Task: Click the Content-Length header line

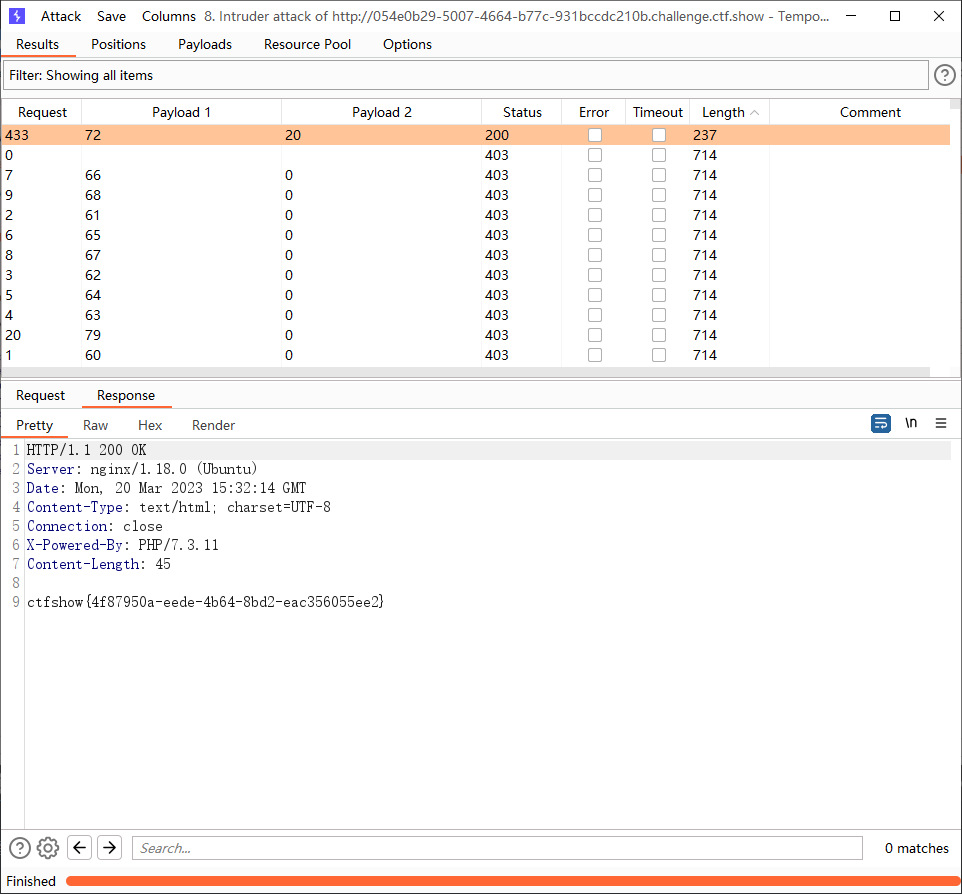Action: [x=99, y=564]
